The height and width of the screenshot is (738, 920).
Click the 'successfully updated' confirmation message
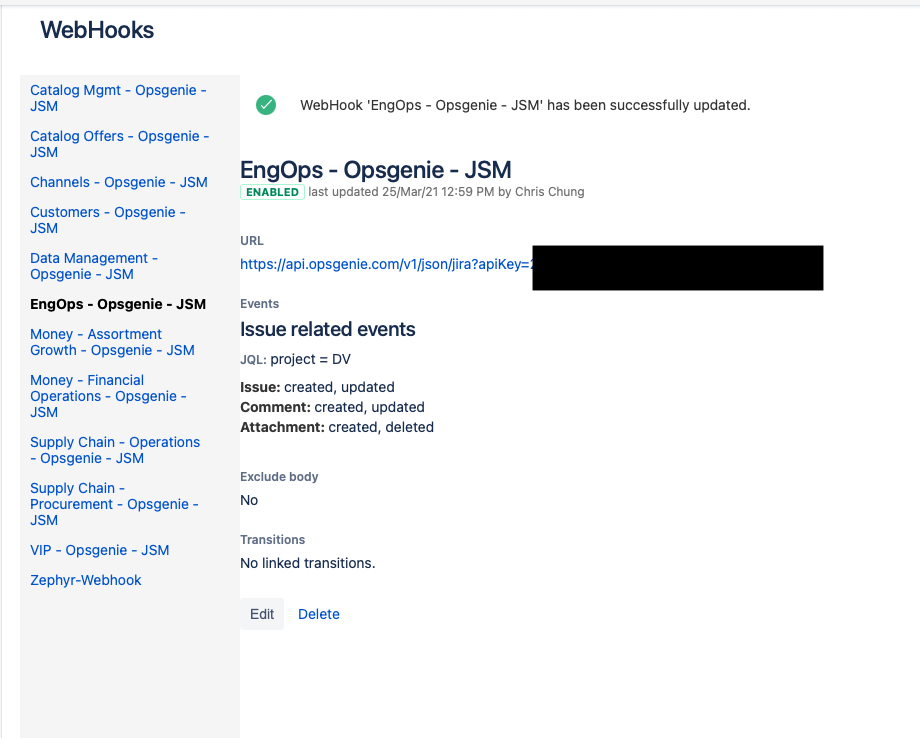(525, 105)
